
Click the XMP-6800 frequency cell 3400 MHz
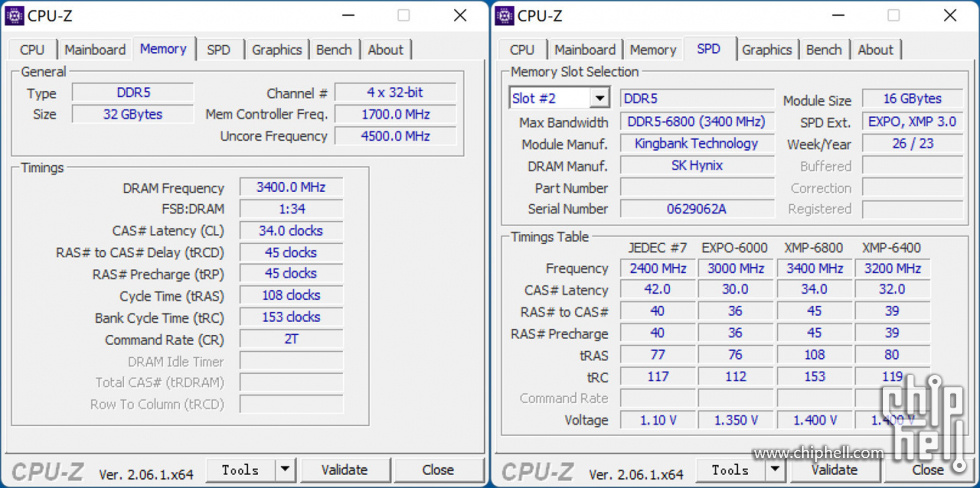pos(814,269)
